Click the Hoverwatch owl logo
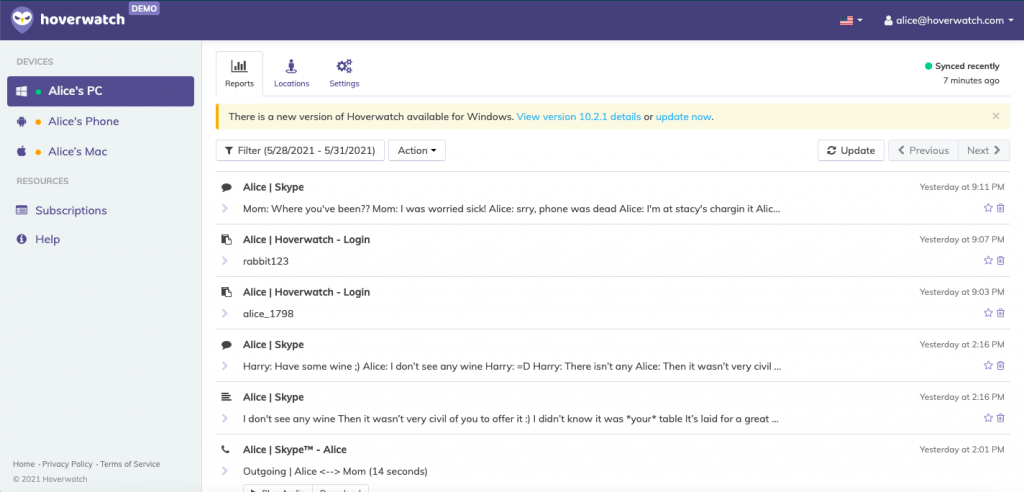1024x492 pixels. [23, 20]
